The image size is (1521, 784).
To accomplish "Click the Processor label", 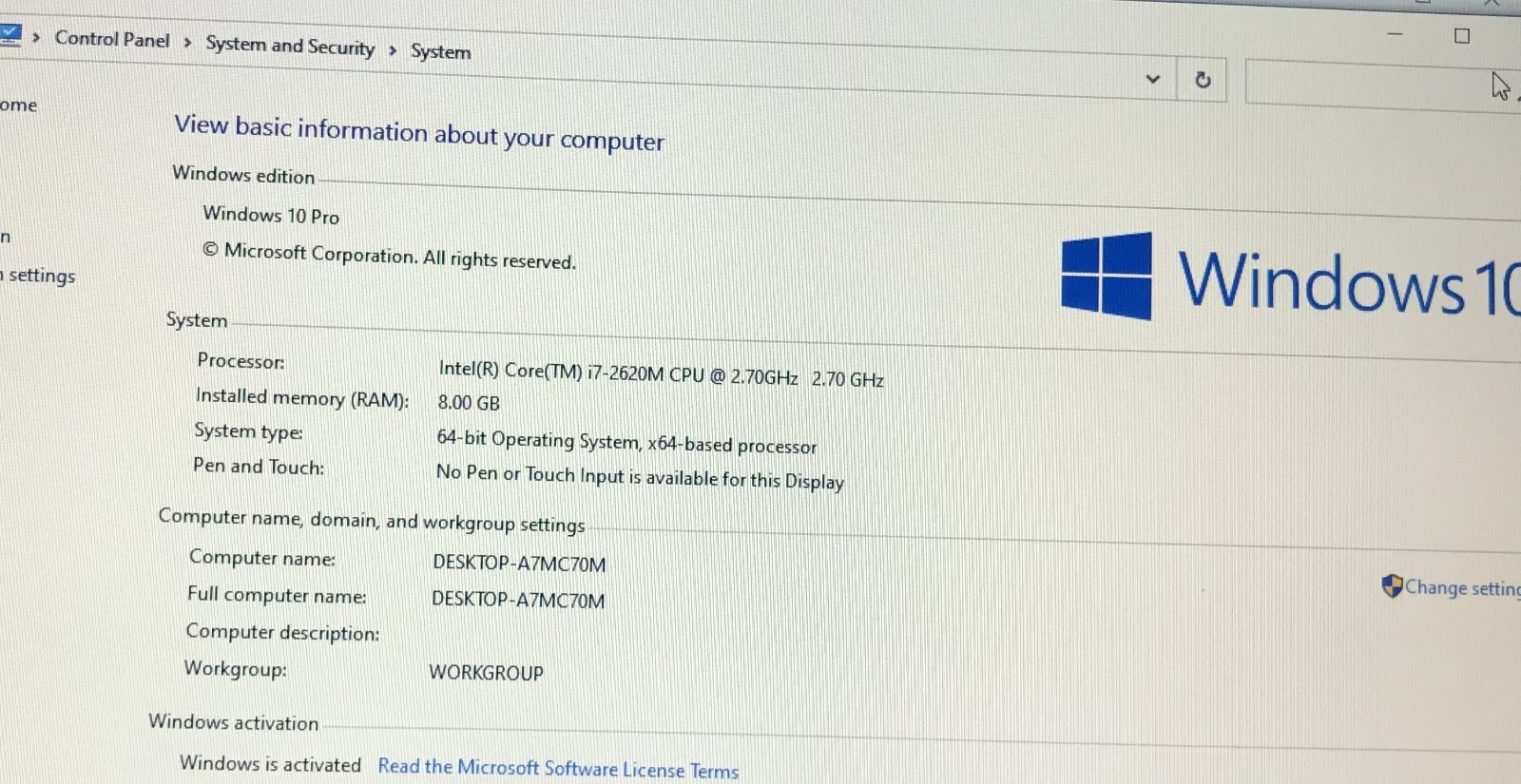I will [241, 361].
